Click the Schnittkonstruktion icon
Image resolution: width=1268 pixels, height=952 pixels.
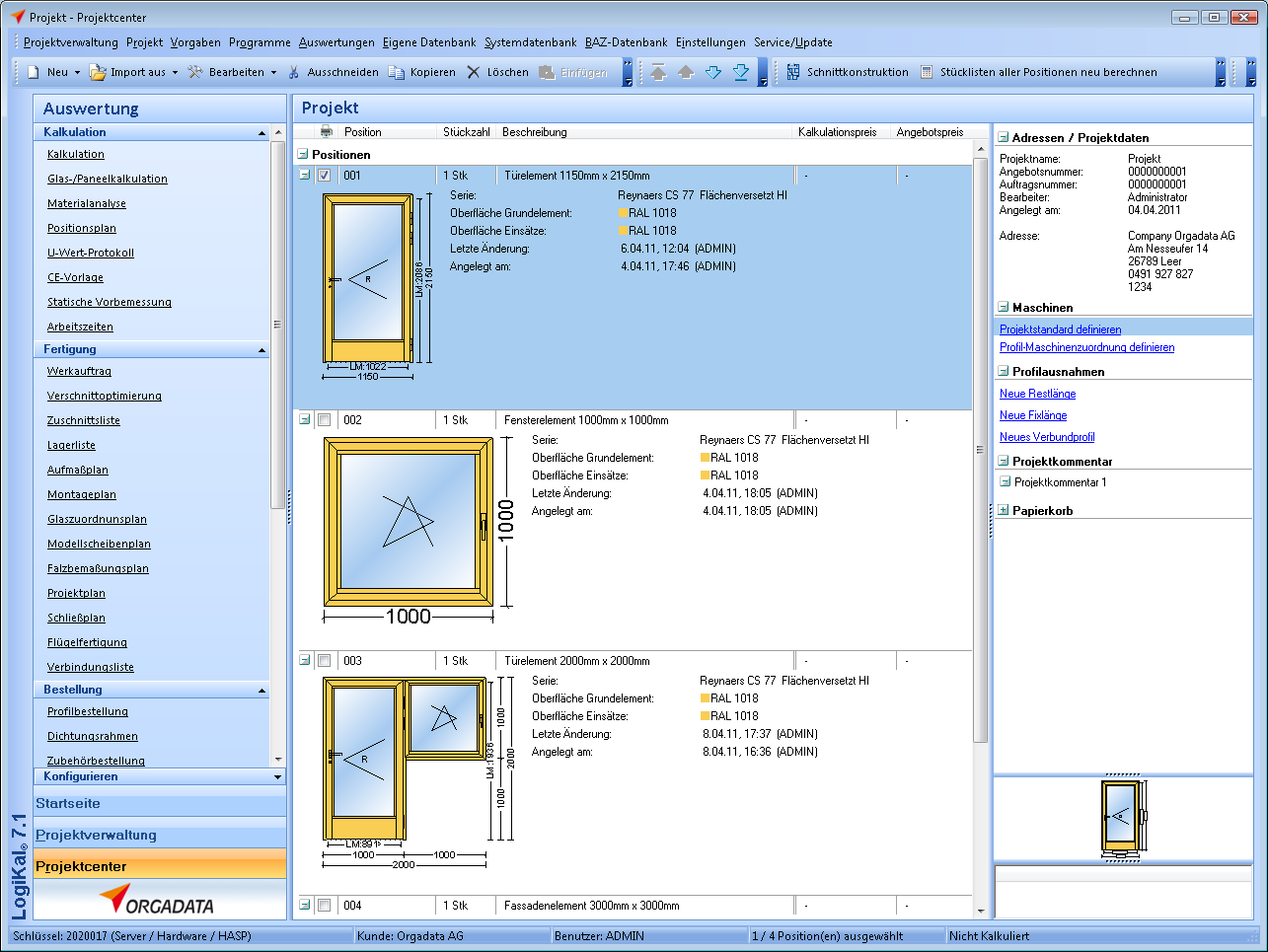[793, 72]
